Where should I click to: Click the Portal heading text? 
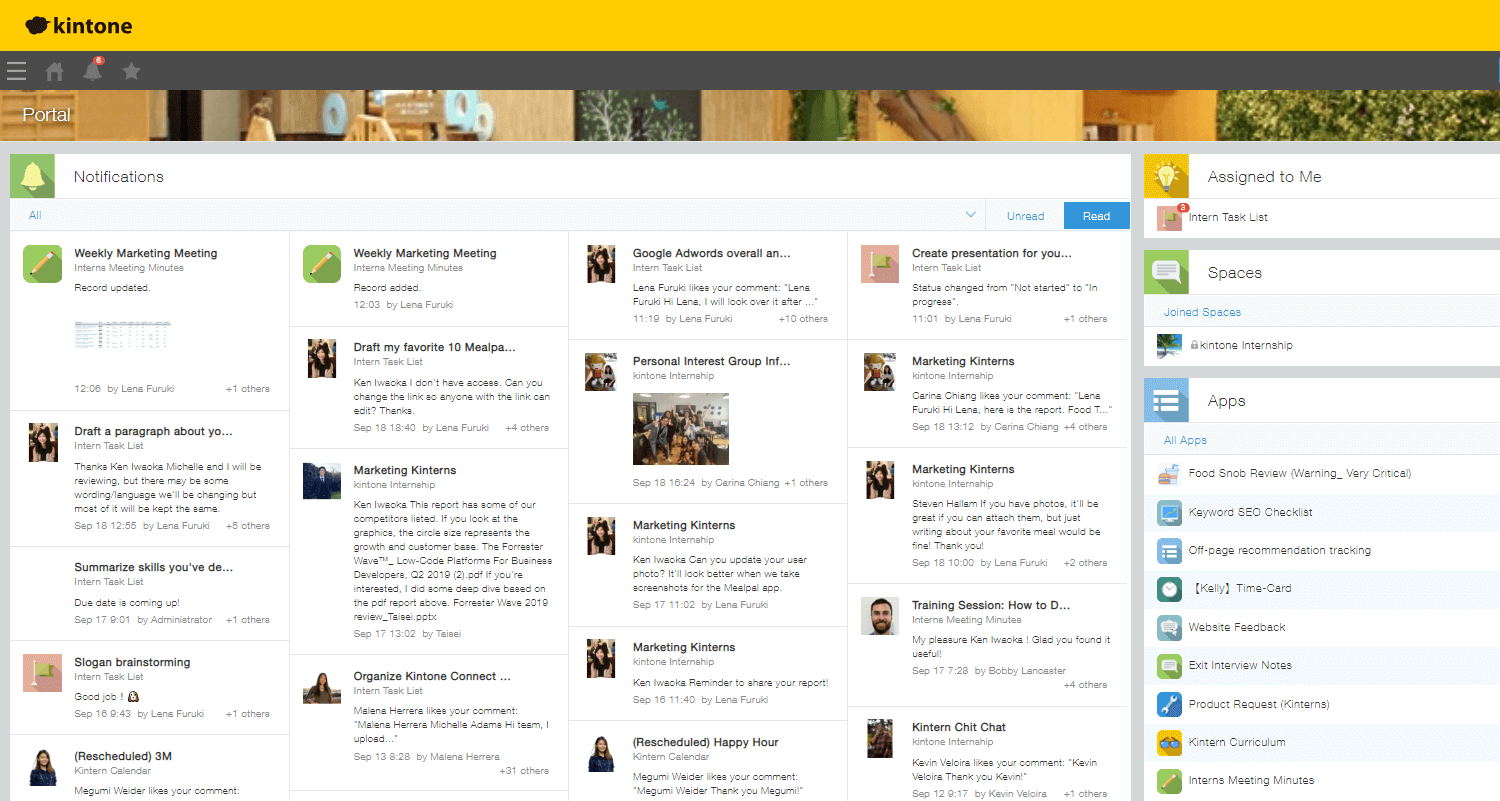click(x=47, y=115)
